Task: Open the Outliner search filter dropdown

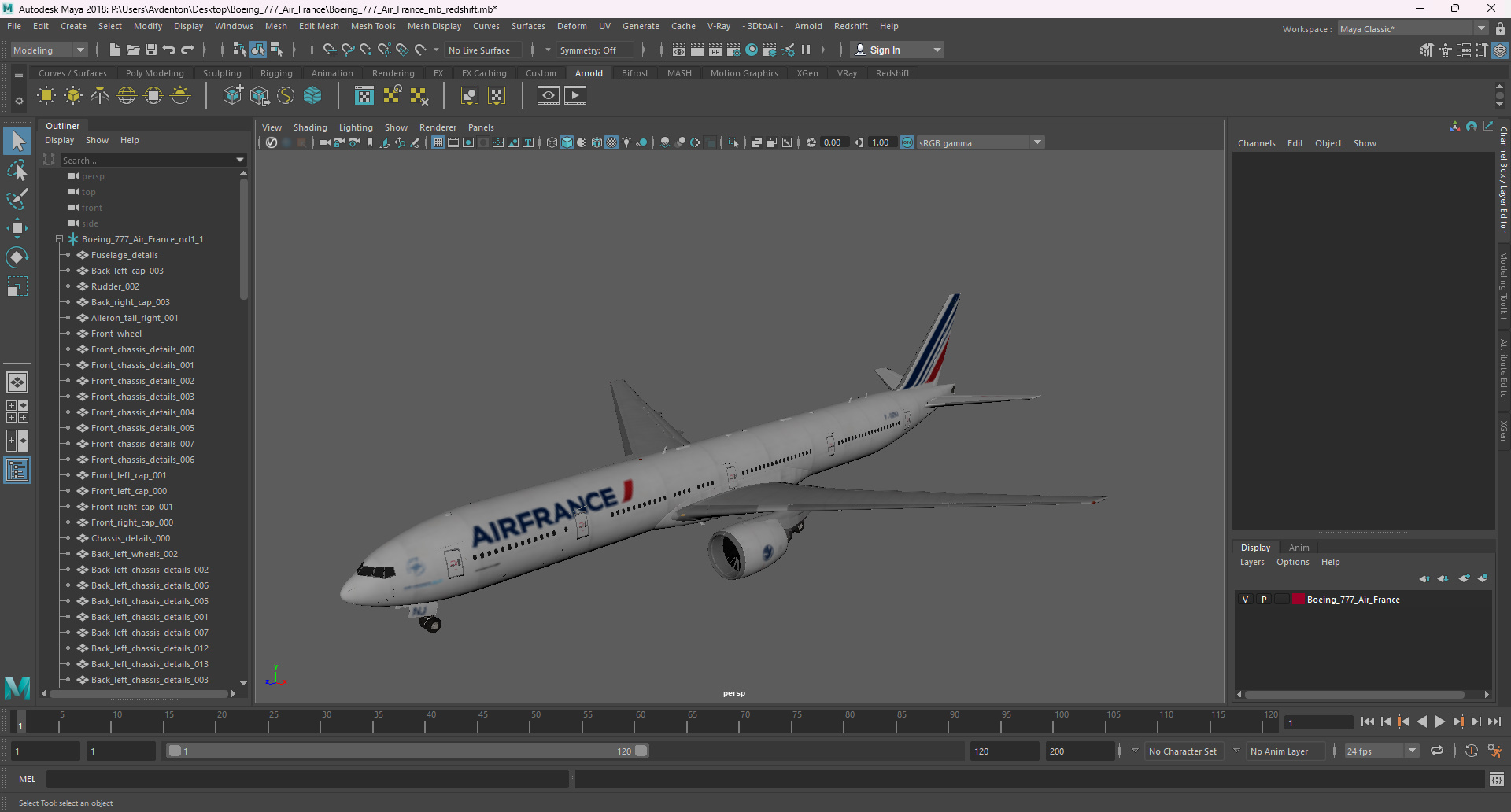Action: 240,160
